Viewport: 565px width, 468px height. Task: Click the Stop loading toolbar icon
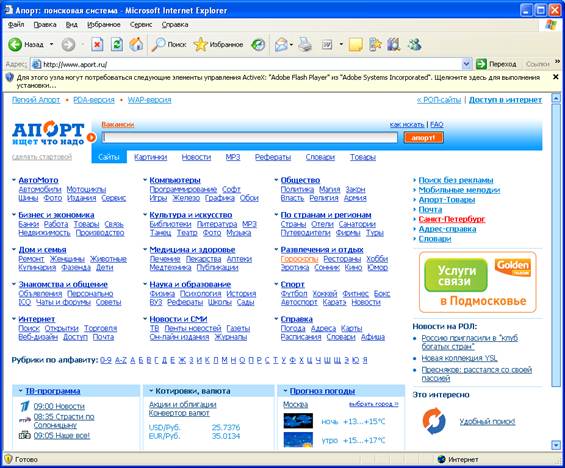point(97,45)
